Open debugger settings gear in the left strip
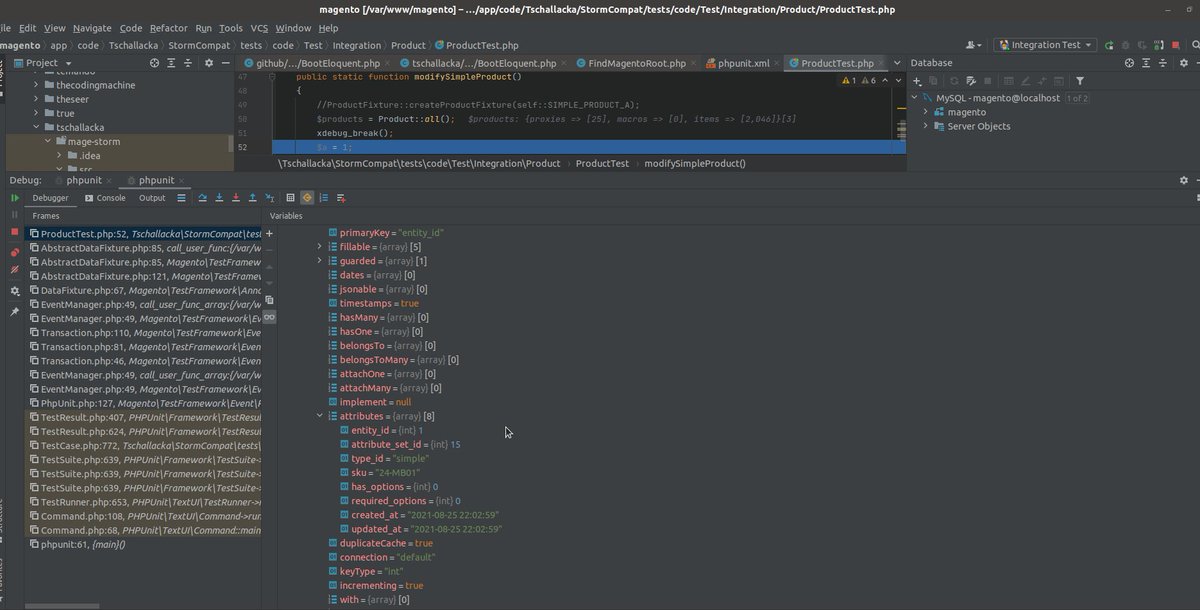Image resolution: width=1200 pixels, height=610 pixels. pos(15,291)
